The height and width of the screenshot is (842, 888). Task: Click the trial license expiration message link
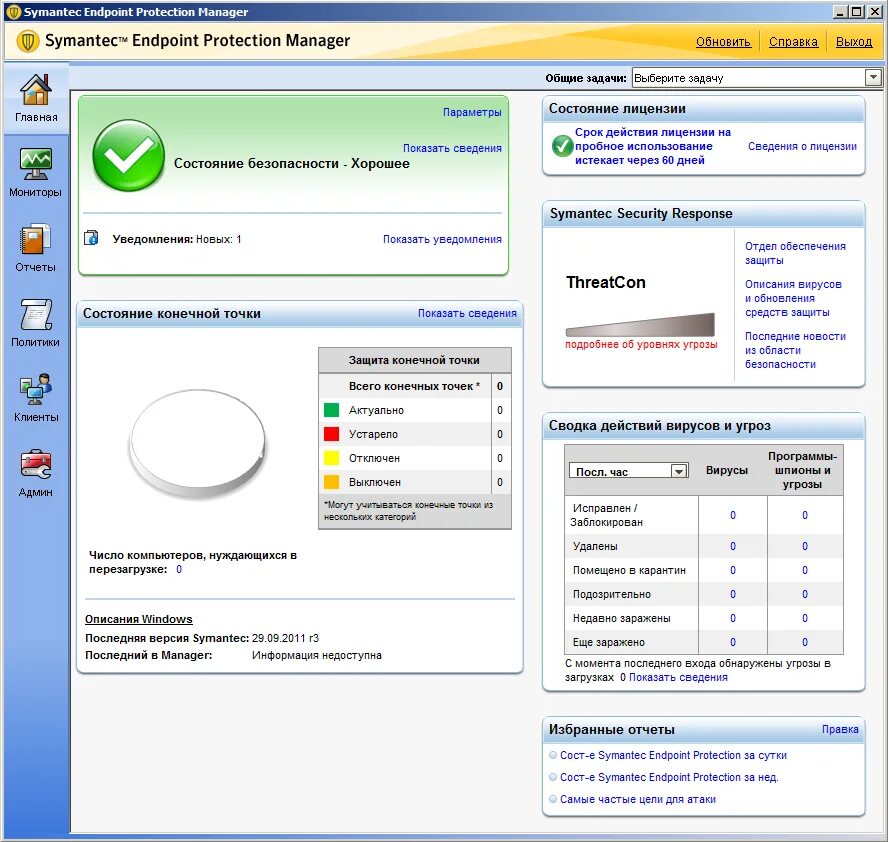pos(652,146)
